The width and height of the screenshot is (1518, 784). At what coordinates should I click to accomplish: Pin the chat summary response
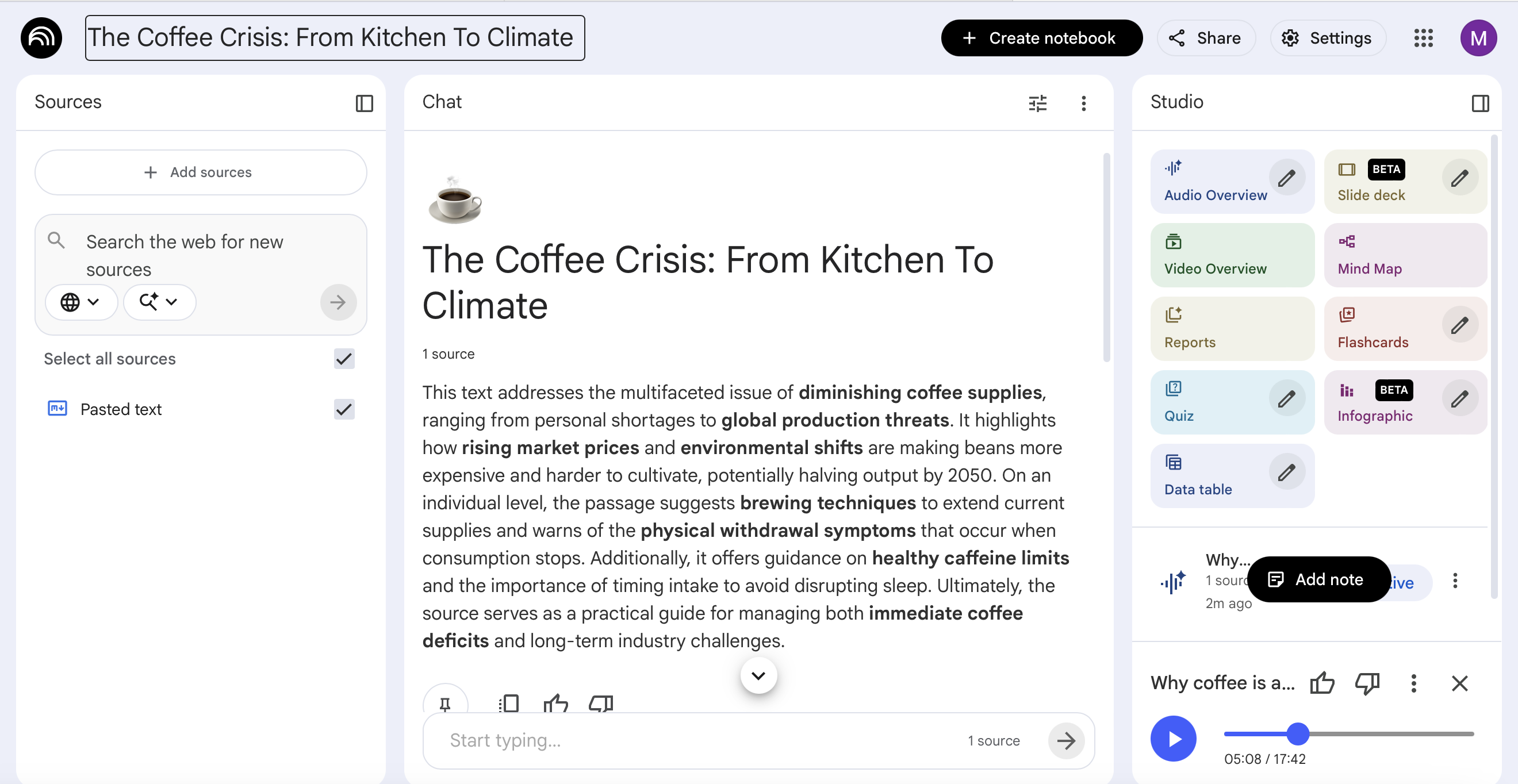(445, 704)
